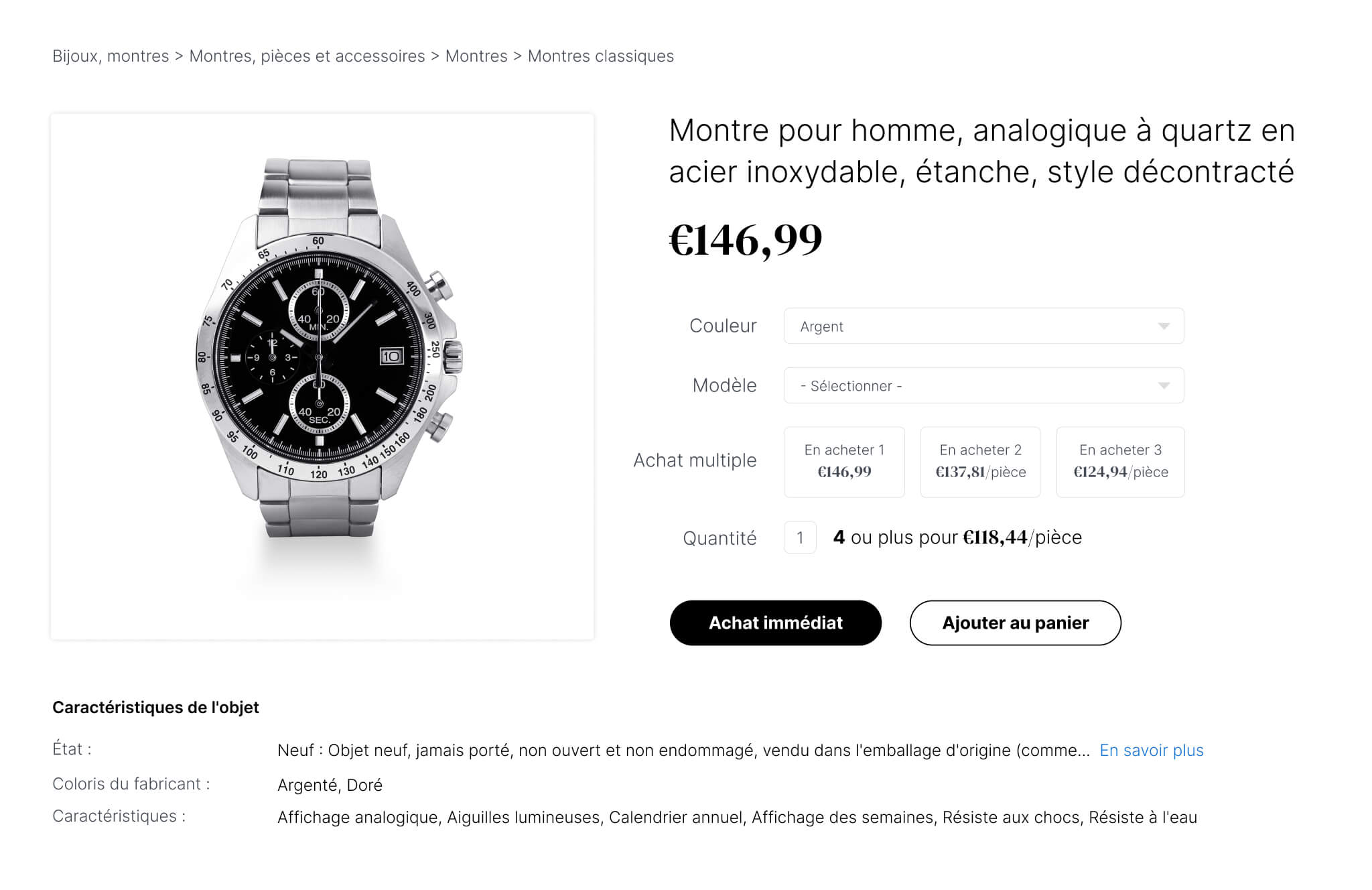Screen dimensions: 1372x890
Task: Click the standalone 'Montres' breadcrumb link
Action: tap(476, 56)
